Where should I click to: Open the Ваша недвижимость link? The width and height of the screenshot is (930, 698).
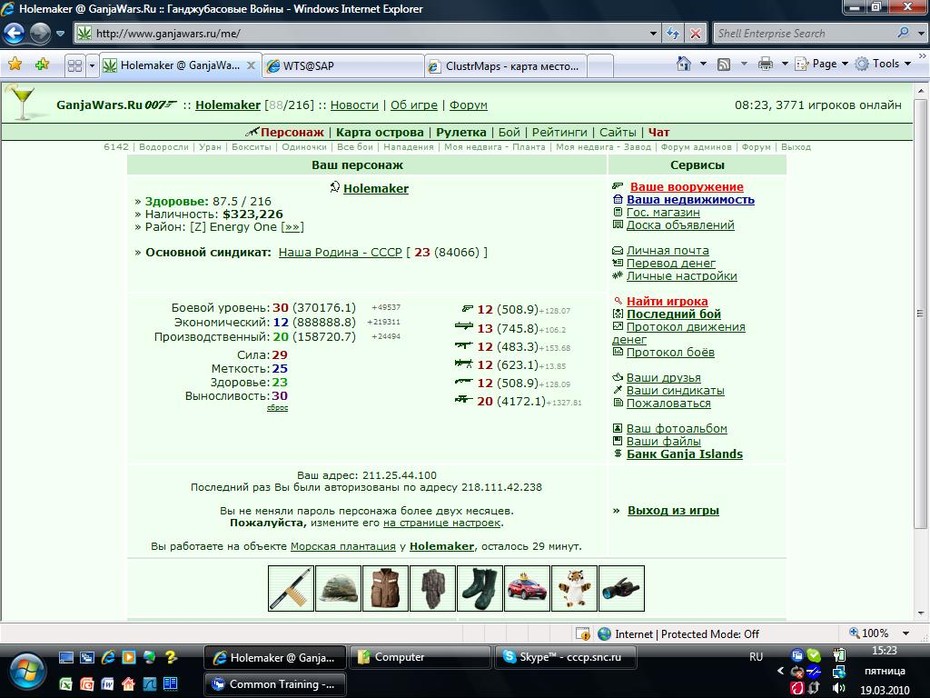pos(690,200)
